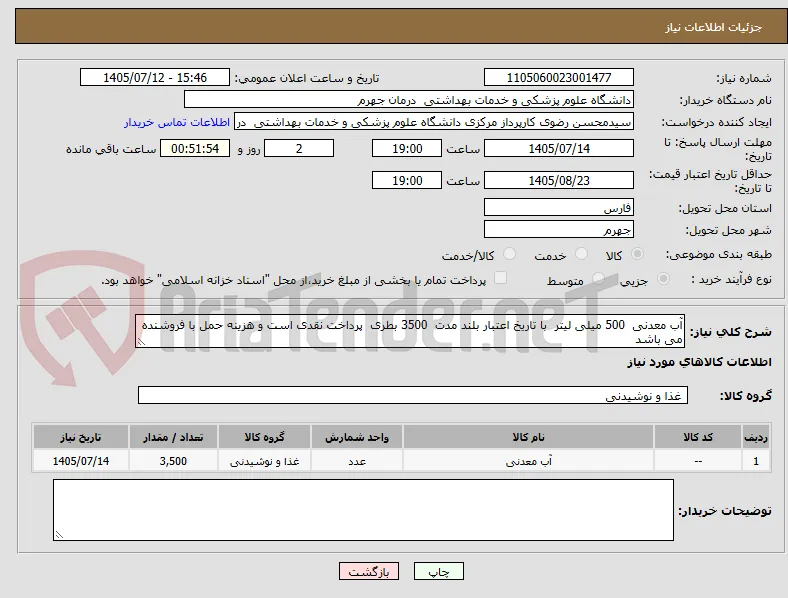The height and width of the screenshot is (598, 788).
Task: Select the متوسط purchase type radio
Action: tap(598, 278)
